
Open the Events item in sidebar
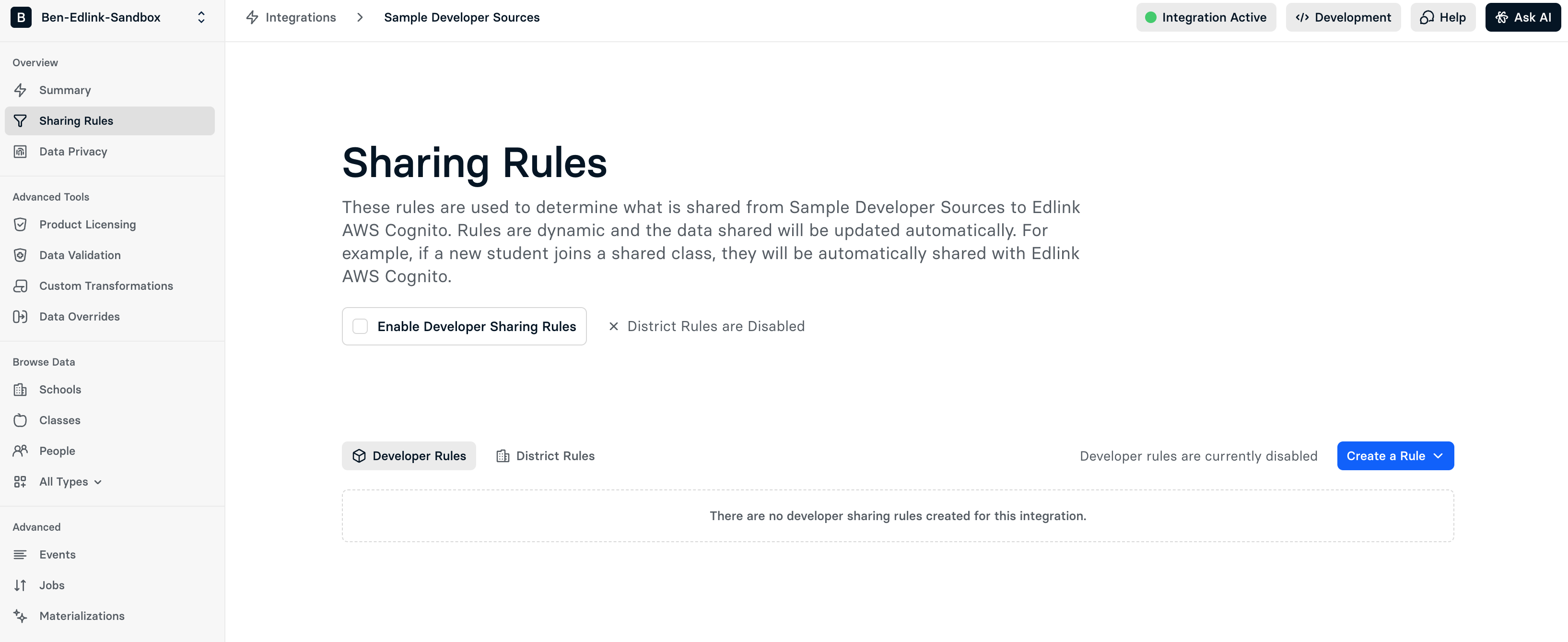click(x=57, y=554)
